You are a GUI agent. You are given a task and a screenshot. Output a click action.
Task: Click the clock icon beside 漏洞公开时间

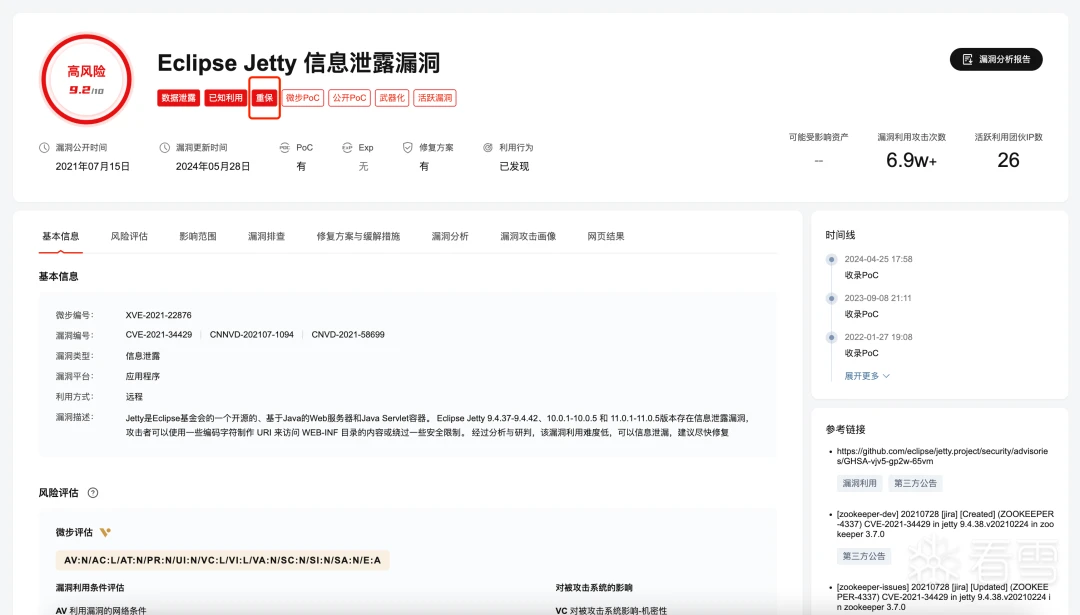tap(44, 147)
